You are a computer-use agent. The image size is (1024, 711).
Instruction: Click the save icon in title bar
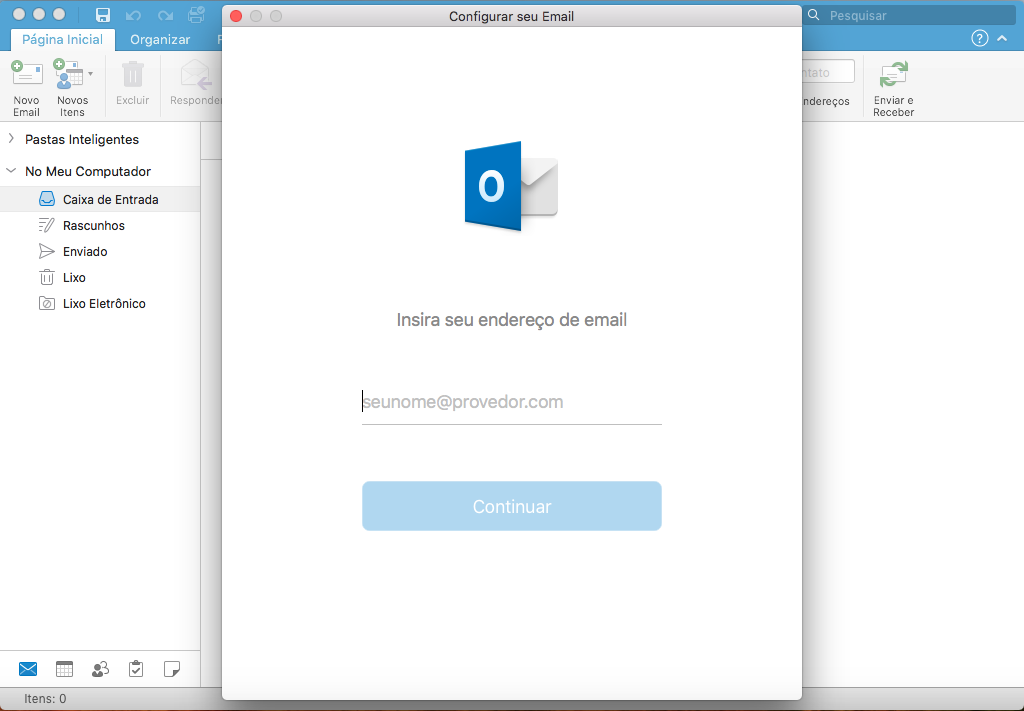coord(102,15)
